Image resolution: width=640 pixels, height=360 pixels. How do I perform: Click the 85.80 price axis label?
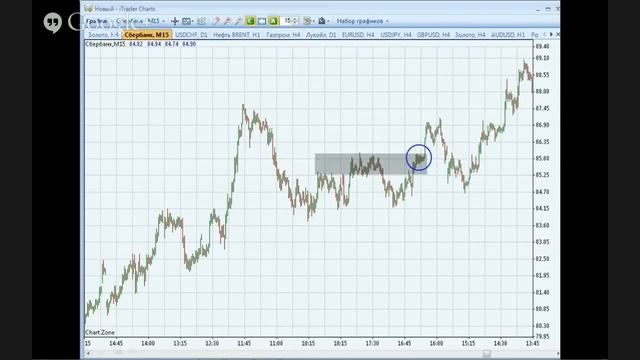coord(542,158)
